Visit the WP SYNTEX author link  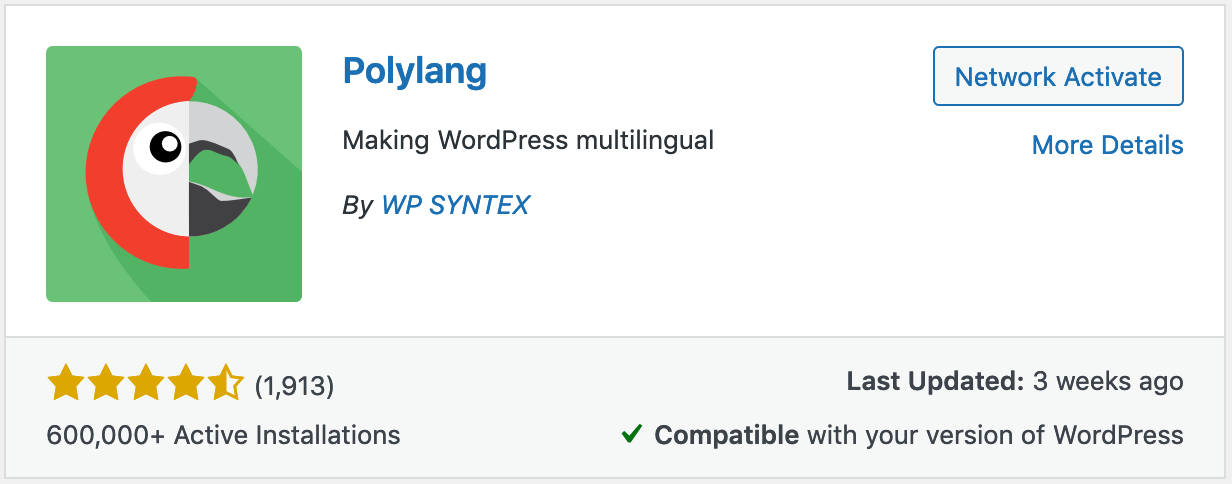pos(455,205)
